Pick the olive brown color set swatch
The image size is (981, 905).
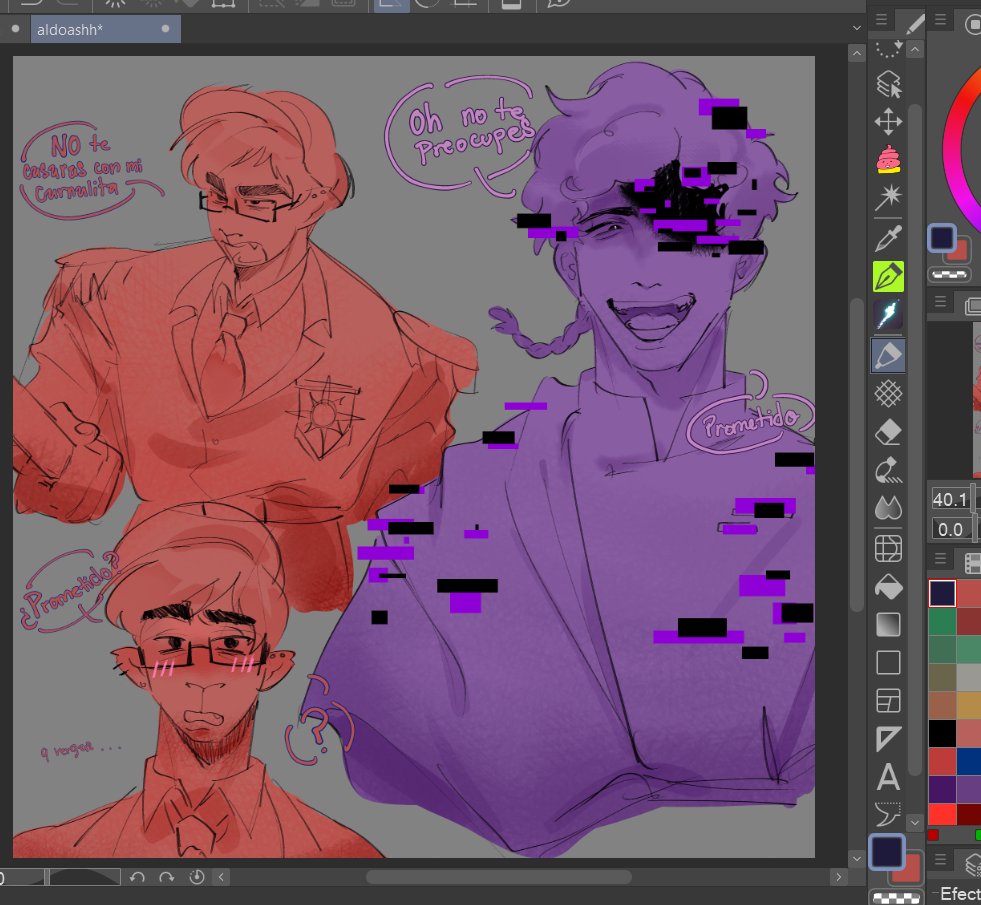[942, 677]
